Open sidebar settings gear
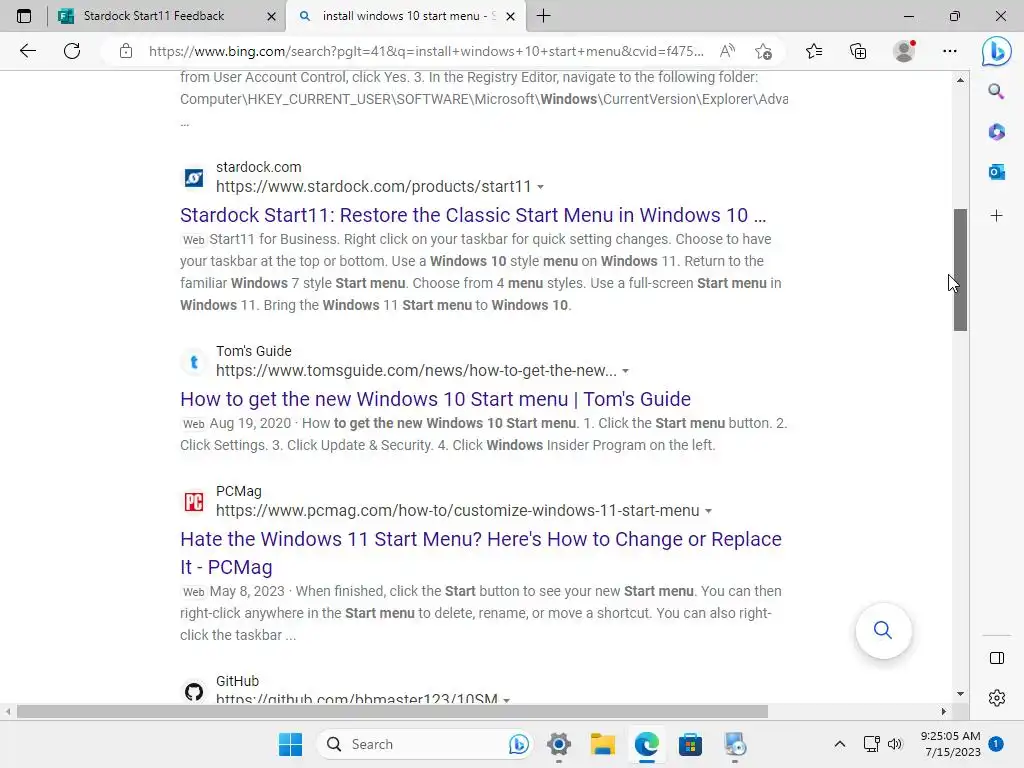Image resolution: width=1024 pixels, height=768 pixels. coord(997,698)
